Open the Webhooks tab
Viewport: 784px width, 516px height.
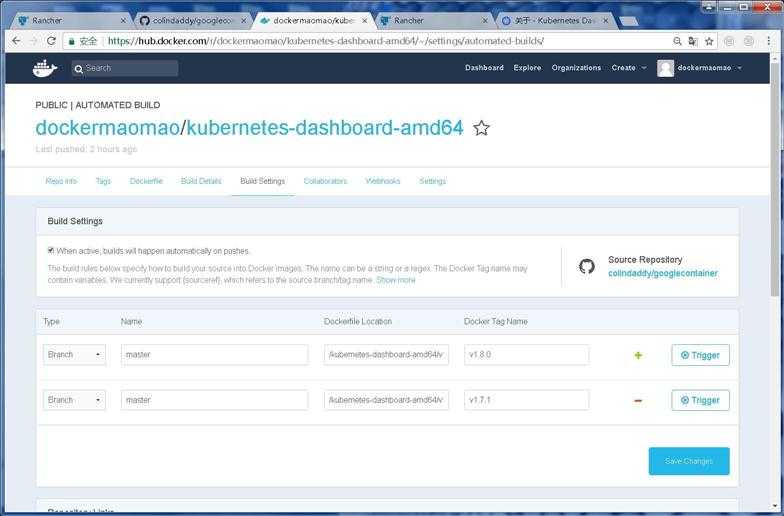tap(382, 181)
